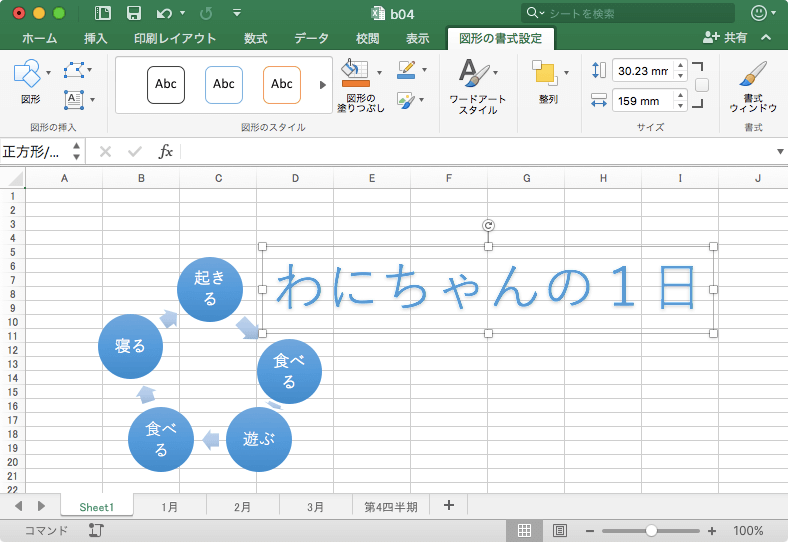Viewport: 788px width, 542px height.
Task: Click the shape outline pencil icon
Action: [x=406, y=70]
